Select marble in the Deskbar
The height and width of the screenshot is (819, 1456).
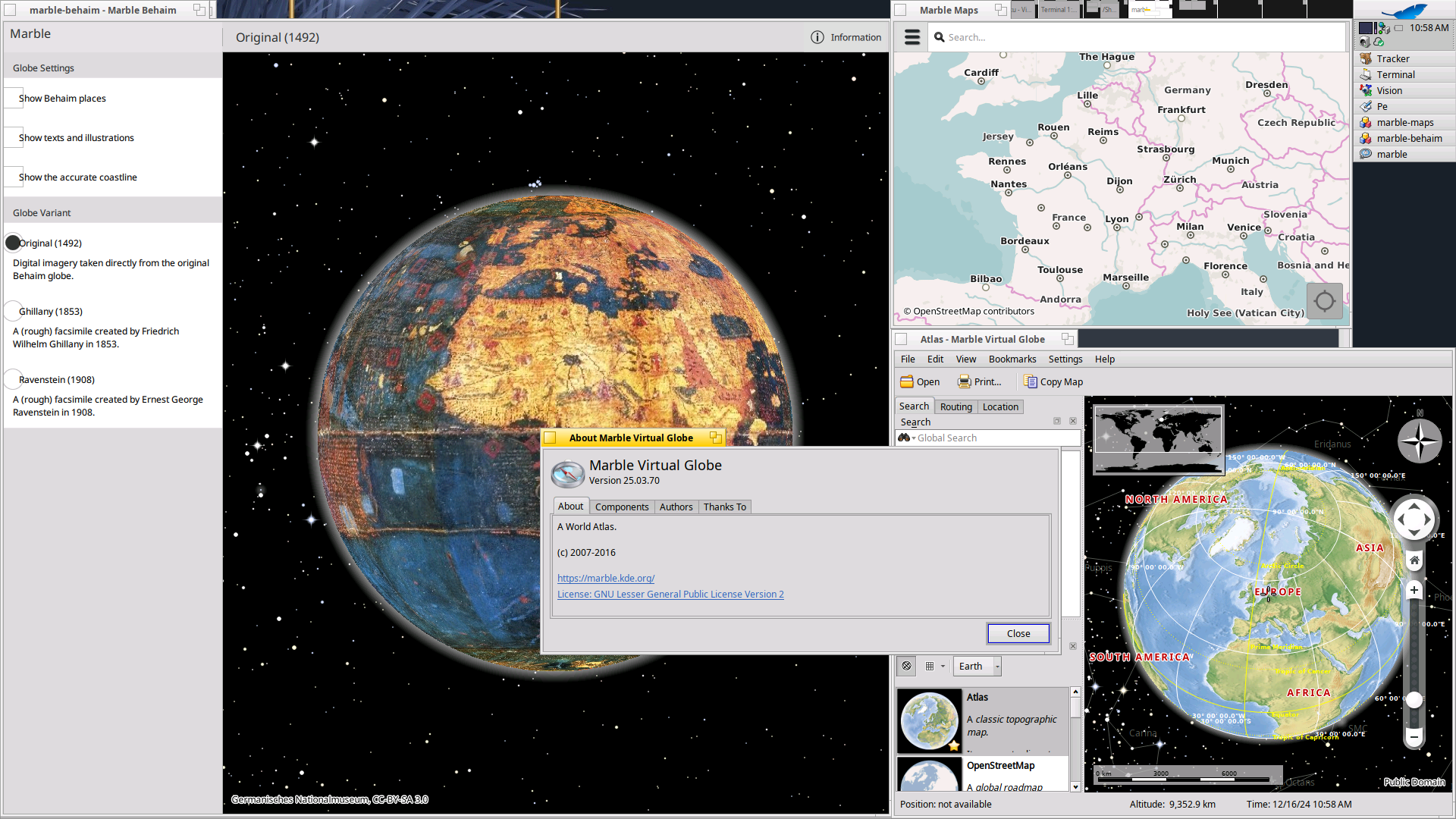point(1404,154)
